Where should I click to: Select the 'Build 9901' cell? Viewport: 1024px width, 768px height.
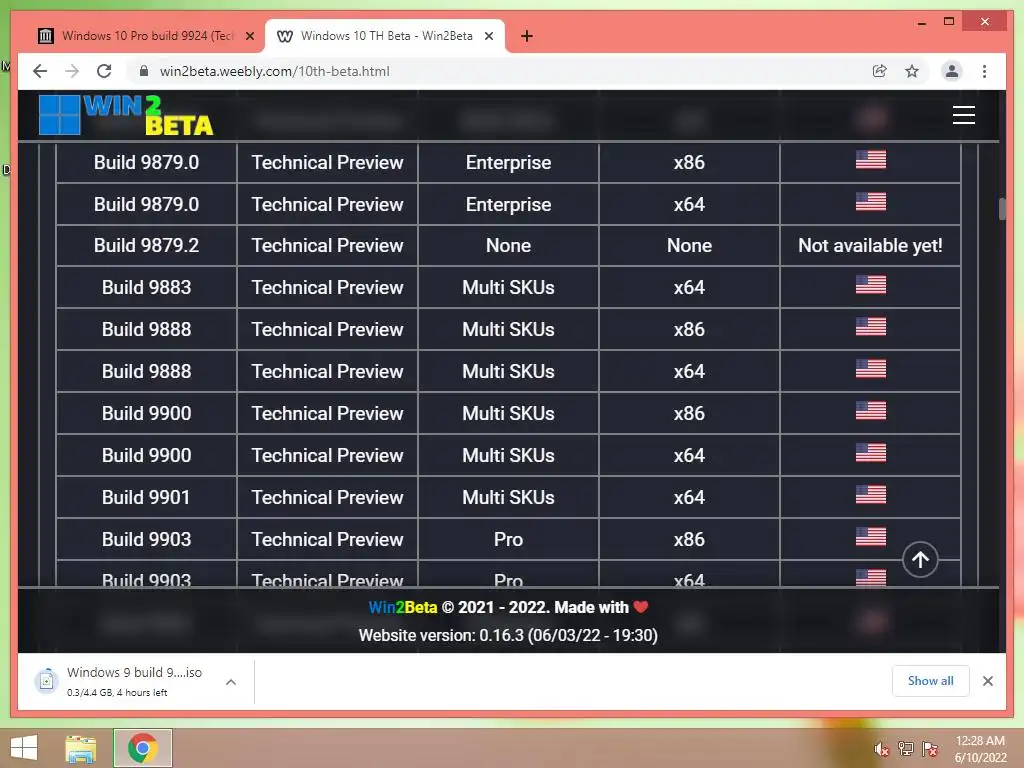click(146, 497)
